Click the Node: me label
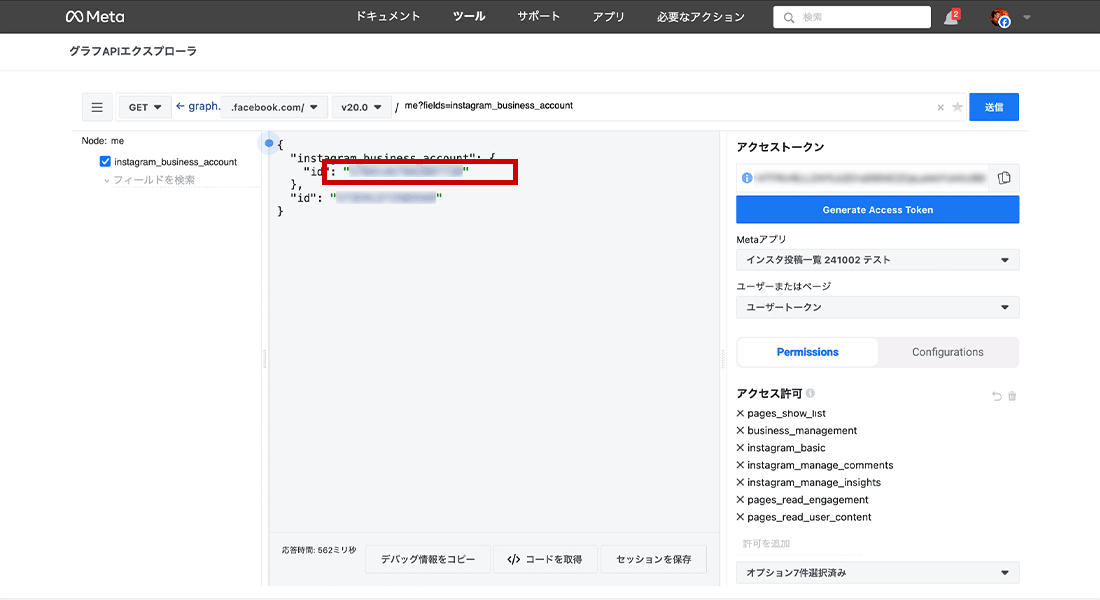Screen dimensions: 1100x600 pos(102,141)
